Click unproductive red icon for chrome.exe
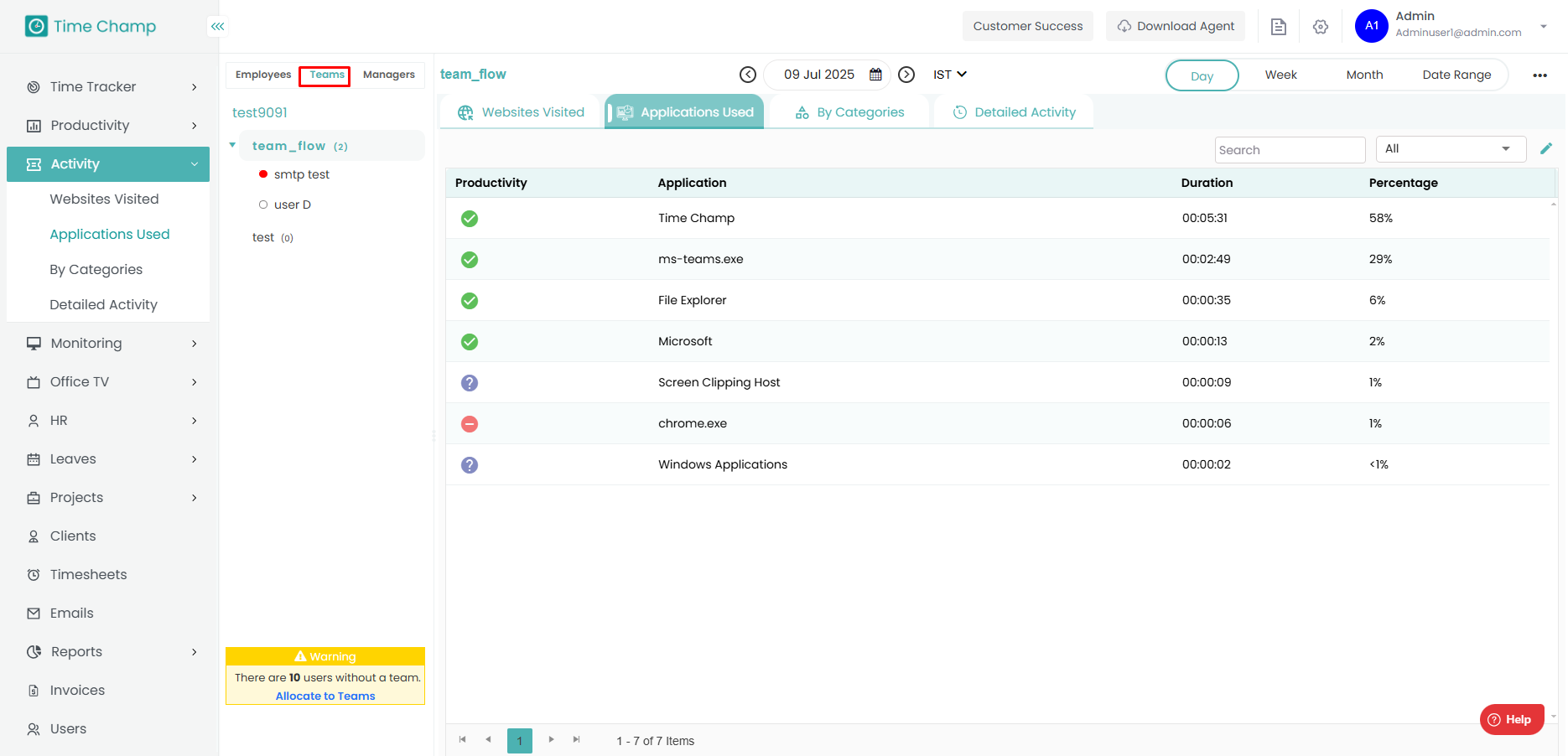1568x756 pixels. pos(470,424)
